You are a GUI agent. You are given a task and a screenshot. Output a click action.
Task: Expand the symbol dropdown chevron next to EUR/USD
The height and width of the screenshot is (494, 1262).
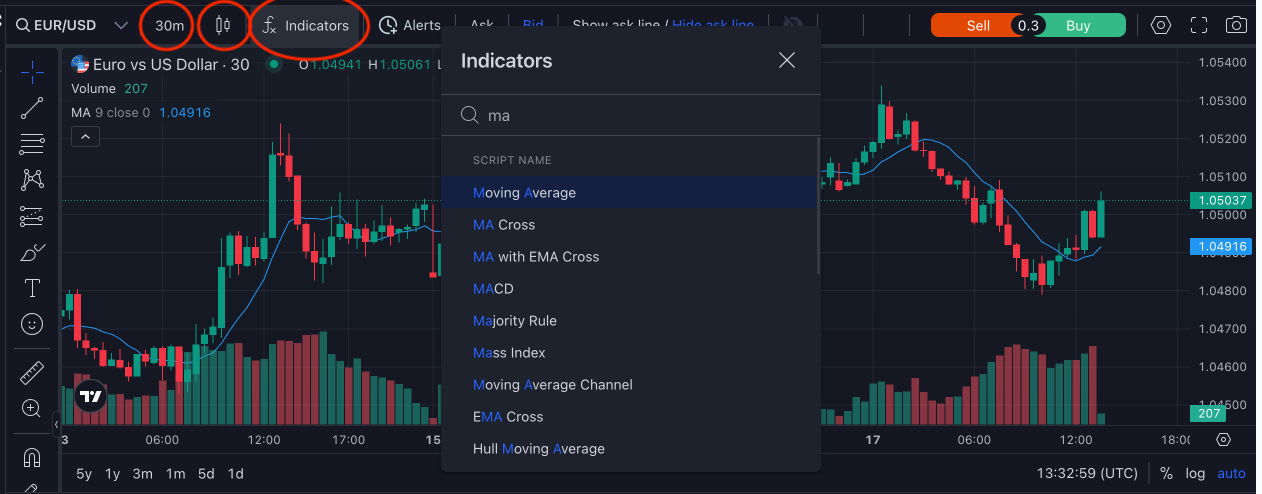[121, 25]
